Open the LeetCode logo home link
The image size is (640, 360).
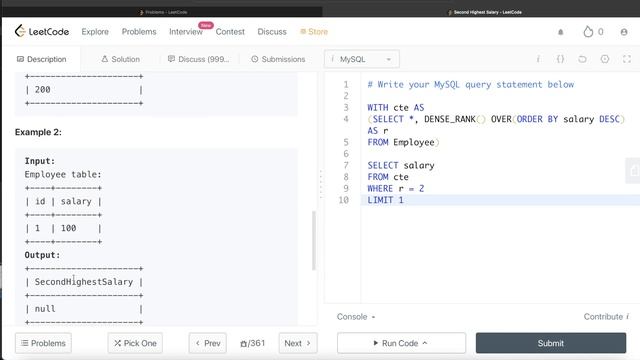pyautogui.click(x=42, y=31)
